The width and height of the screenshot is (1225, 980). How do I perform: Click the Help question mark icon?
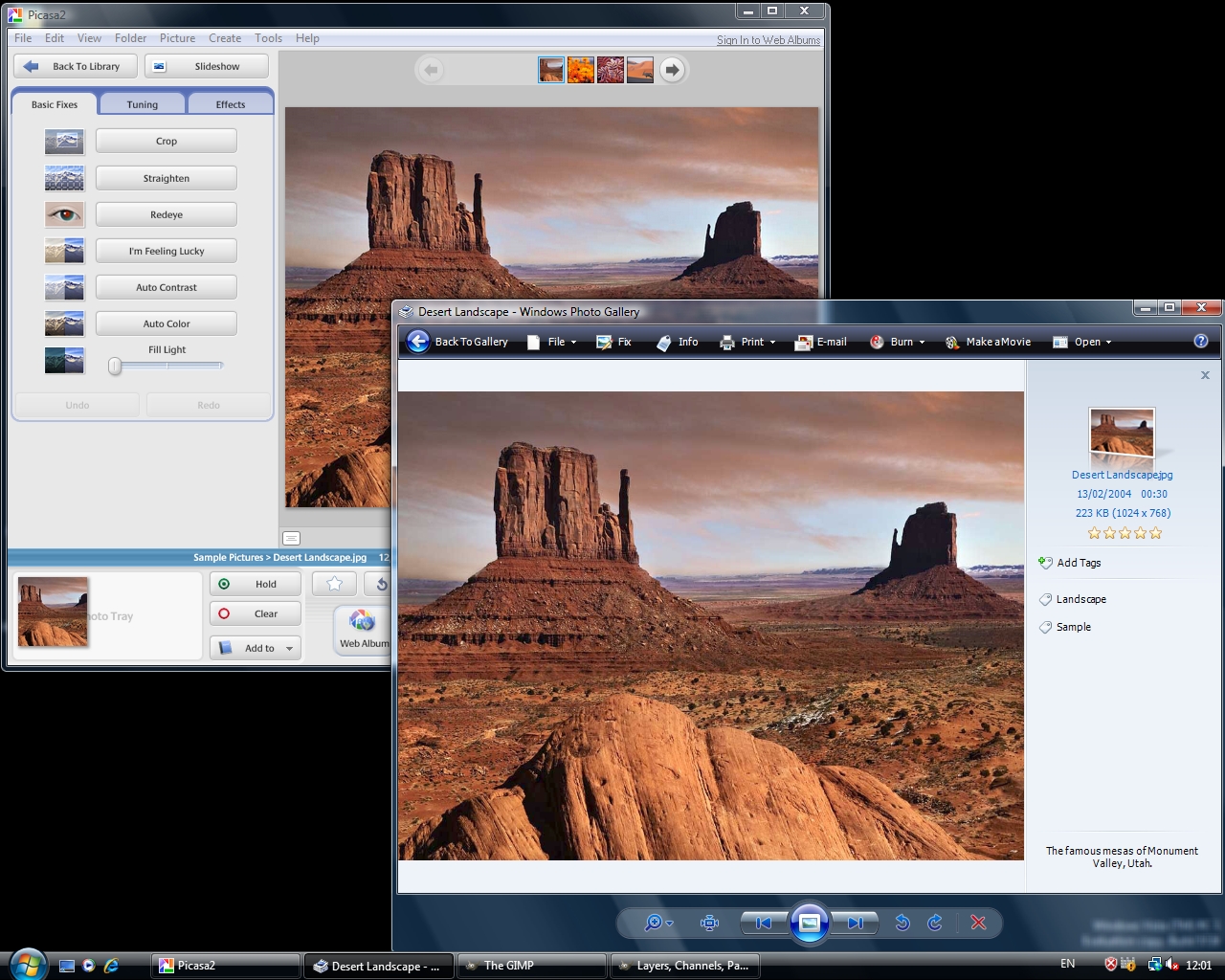click(x=1201, y=342)
